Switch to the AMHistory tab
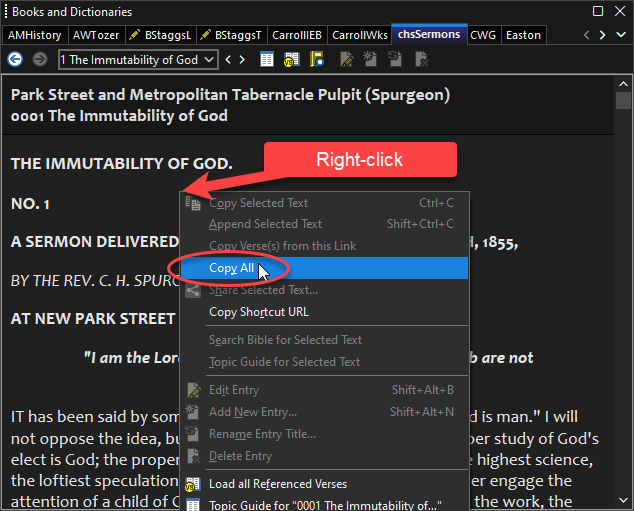The image size is (634, 511). point(35,35)
